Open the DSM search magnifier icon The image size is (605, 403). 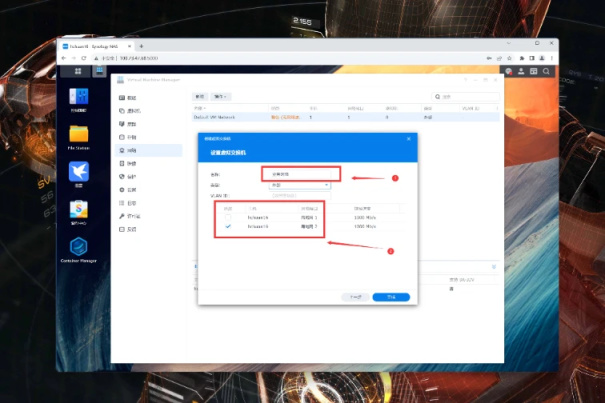(x=546, y=71)
